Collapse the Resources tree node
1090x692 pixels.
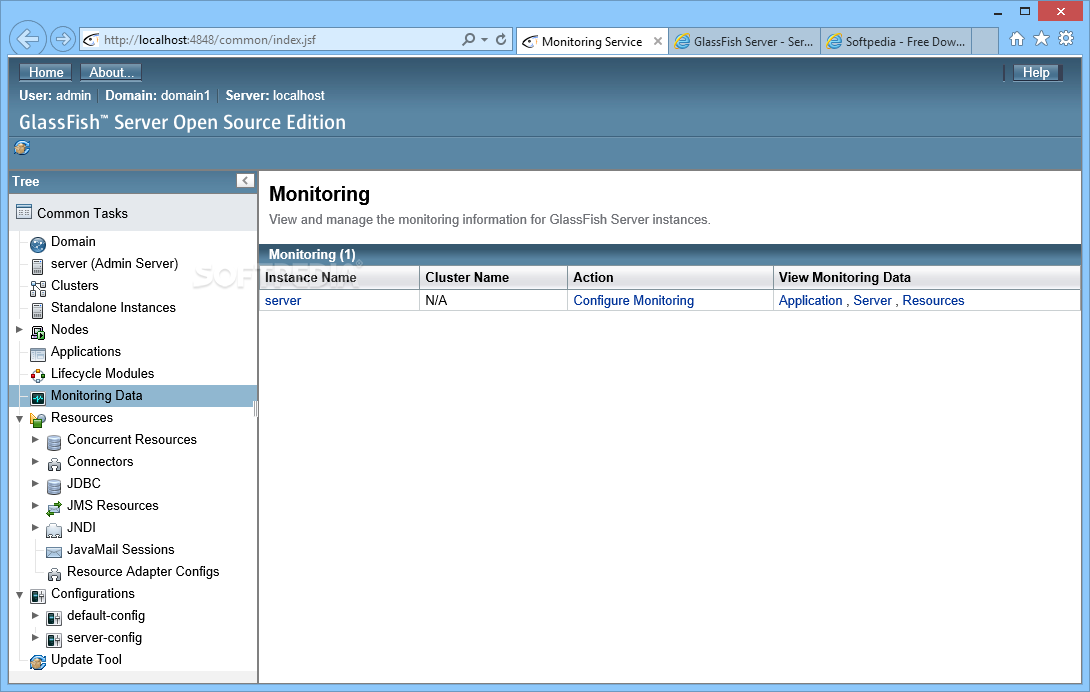[x=19, y=419]
